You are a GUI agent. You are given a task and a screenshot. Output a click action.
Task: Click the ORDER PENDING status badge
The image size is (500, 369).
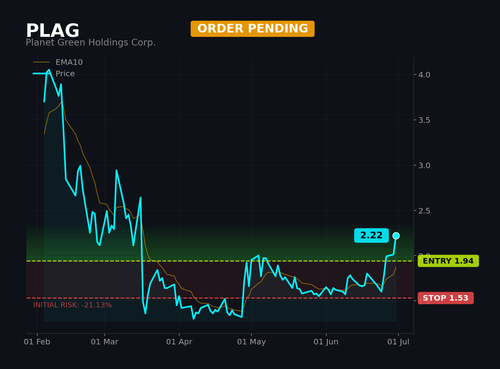tap(252, 29)
